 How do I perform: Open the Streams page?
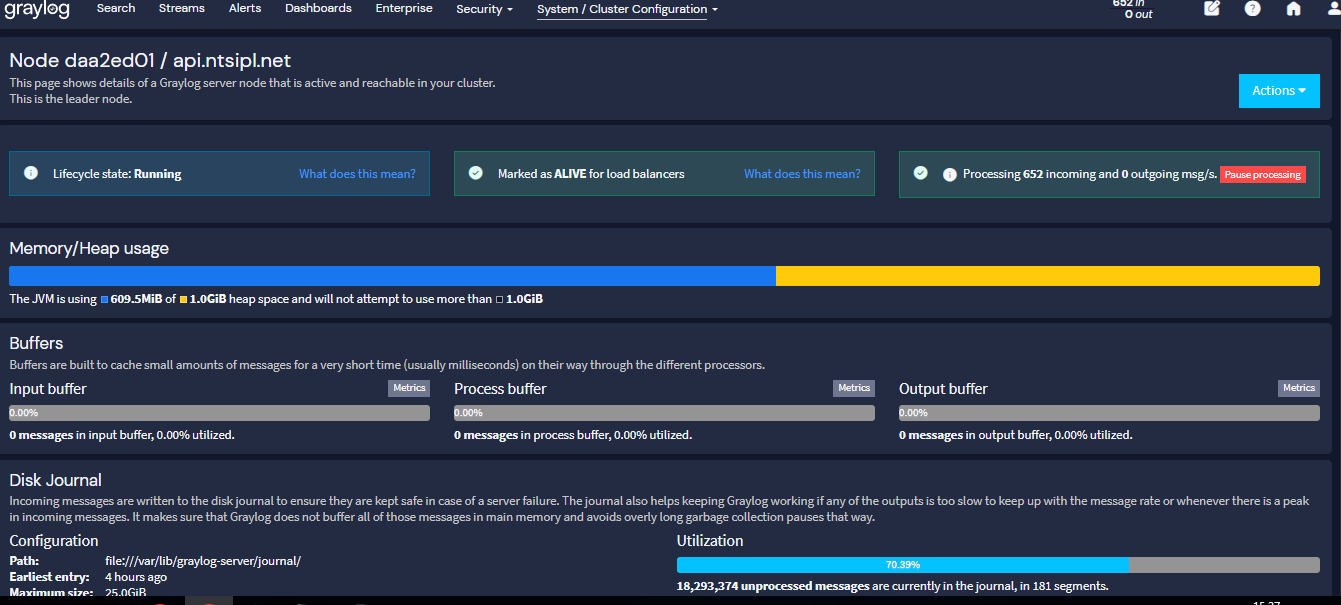[x=182, y=8]
